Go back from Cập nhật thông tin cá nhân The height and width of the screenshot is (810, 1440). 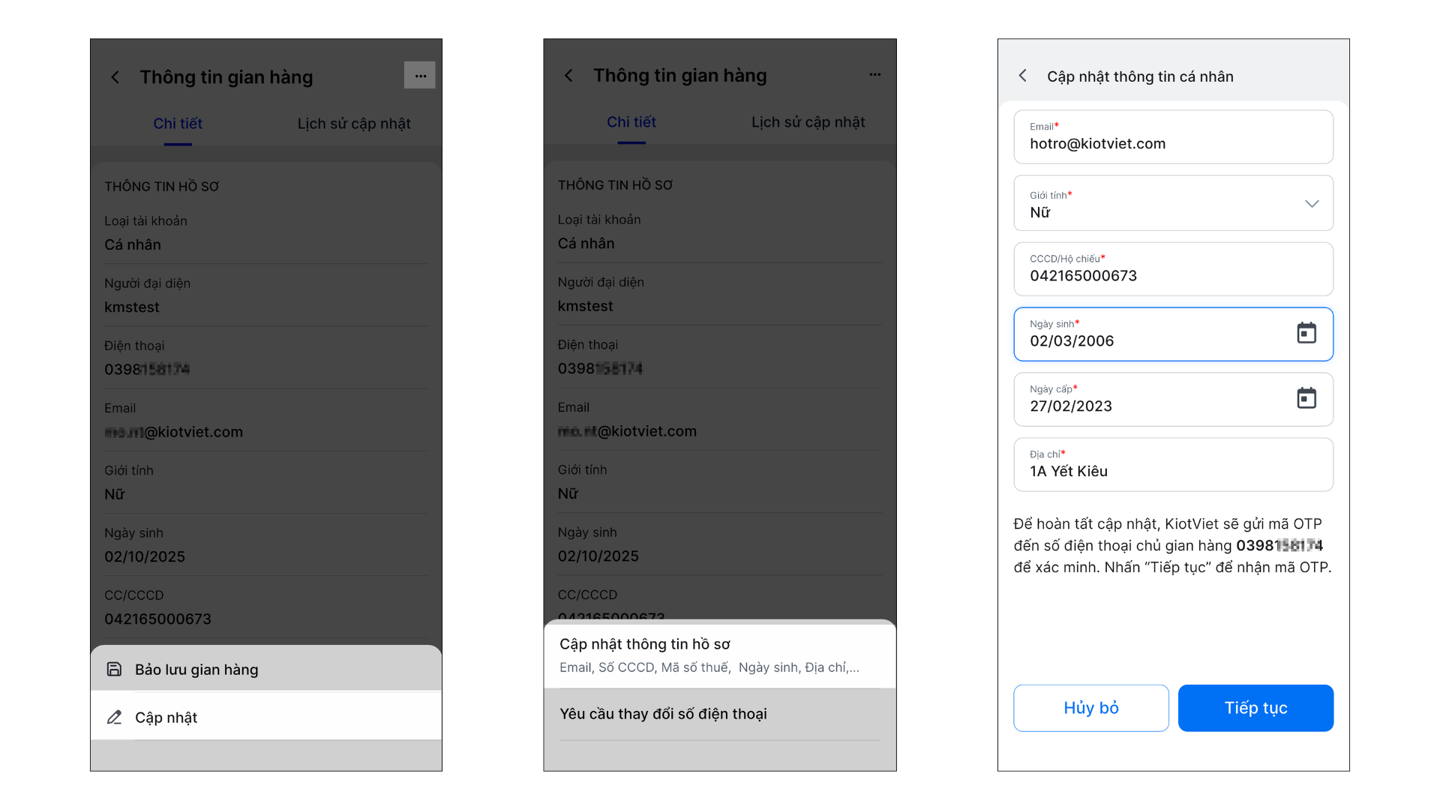1022,76
